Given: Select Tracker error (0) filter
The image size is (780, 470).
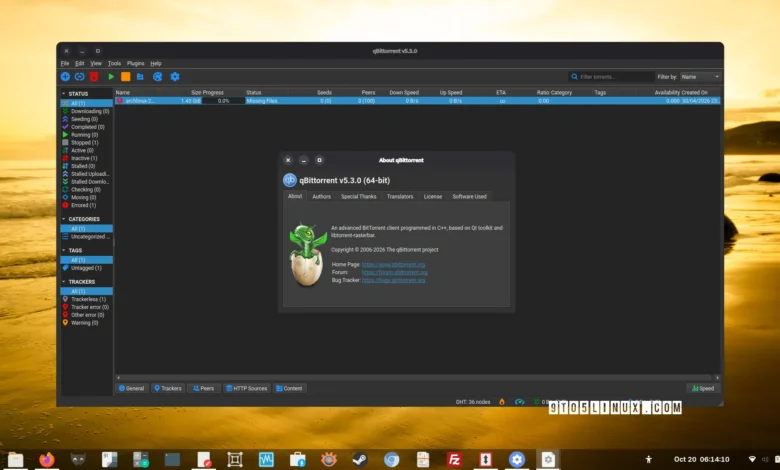Looking at the screenshot, I should point(86,307).
